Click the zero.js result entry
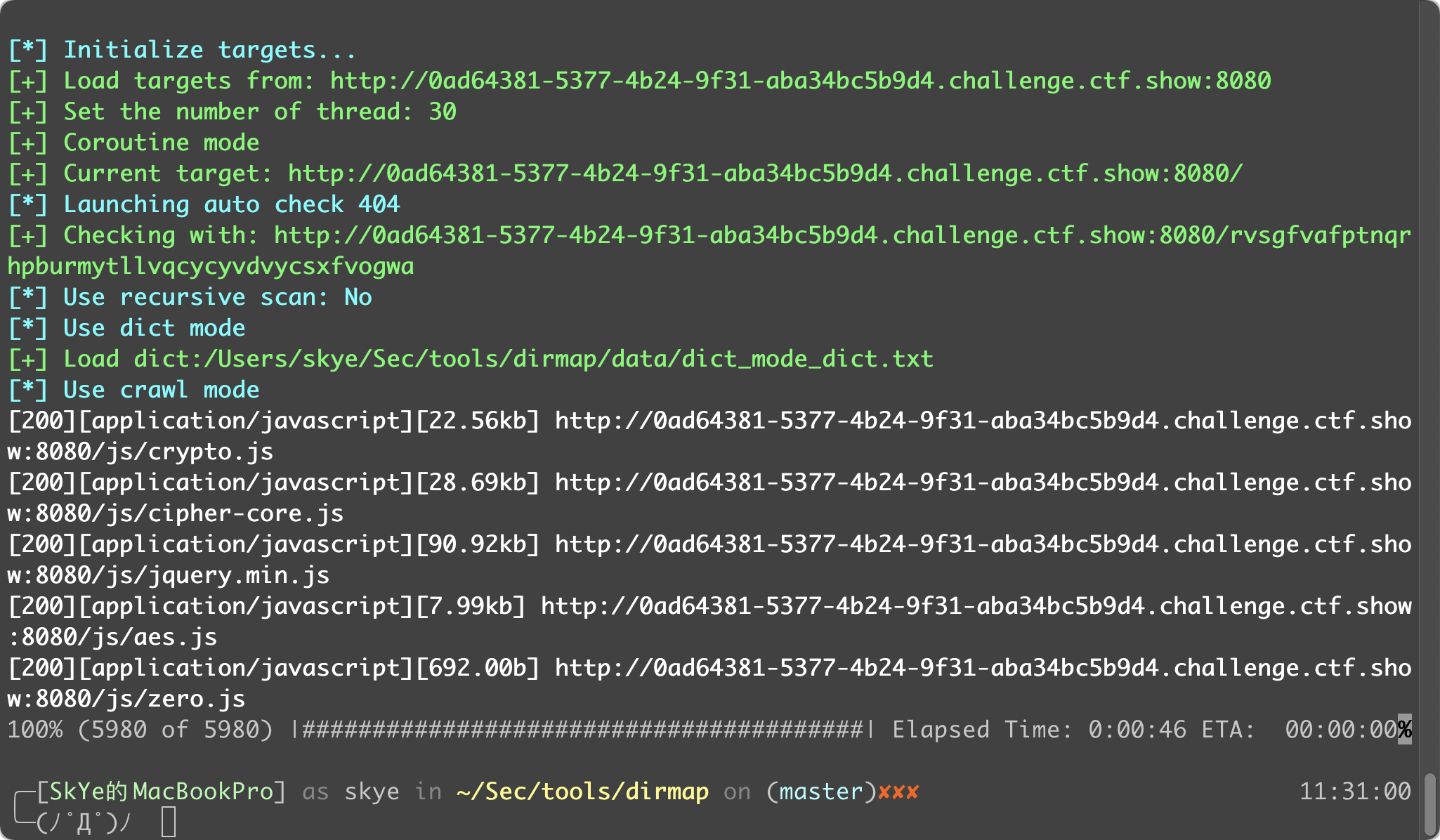 point(709,683)
